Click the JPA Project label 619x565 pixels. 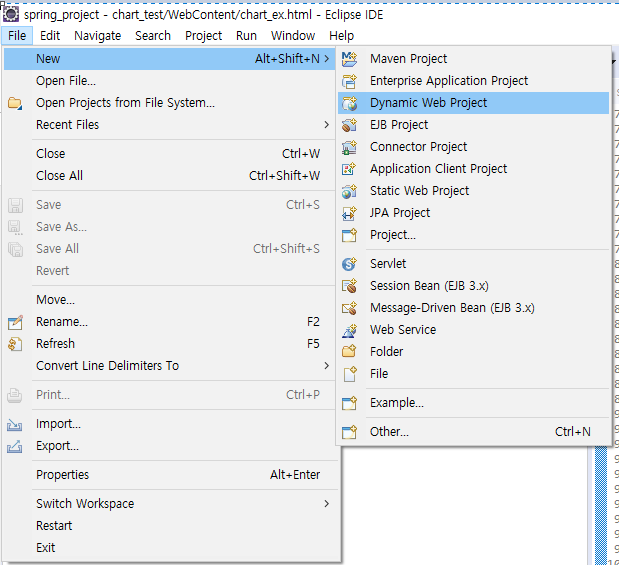[x=400, y=213]
